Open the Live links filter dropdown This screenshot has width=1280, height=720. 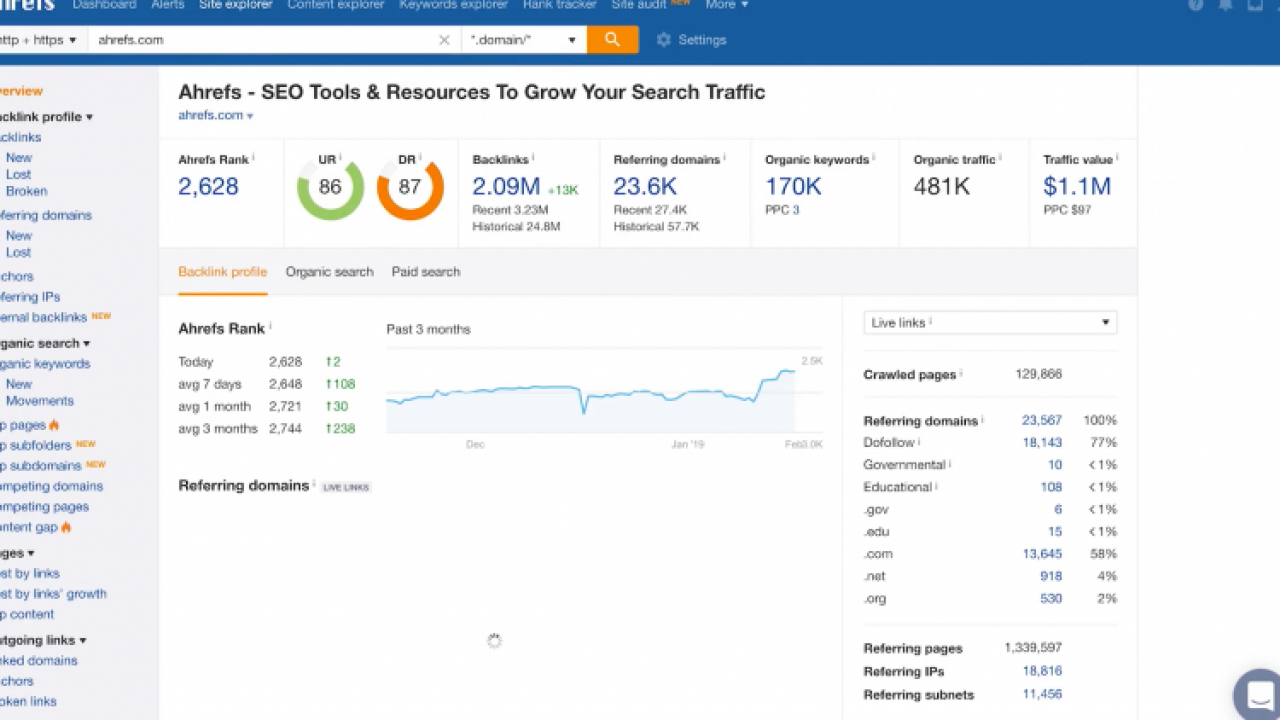tap(989, 322)
